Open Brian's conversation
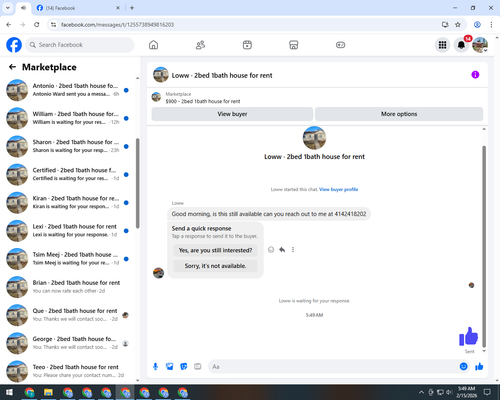Image resolution: width=500 pixels, height=400 pixels. click(68, 287)
